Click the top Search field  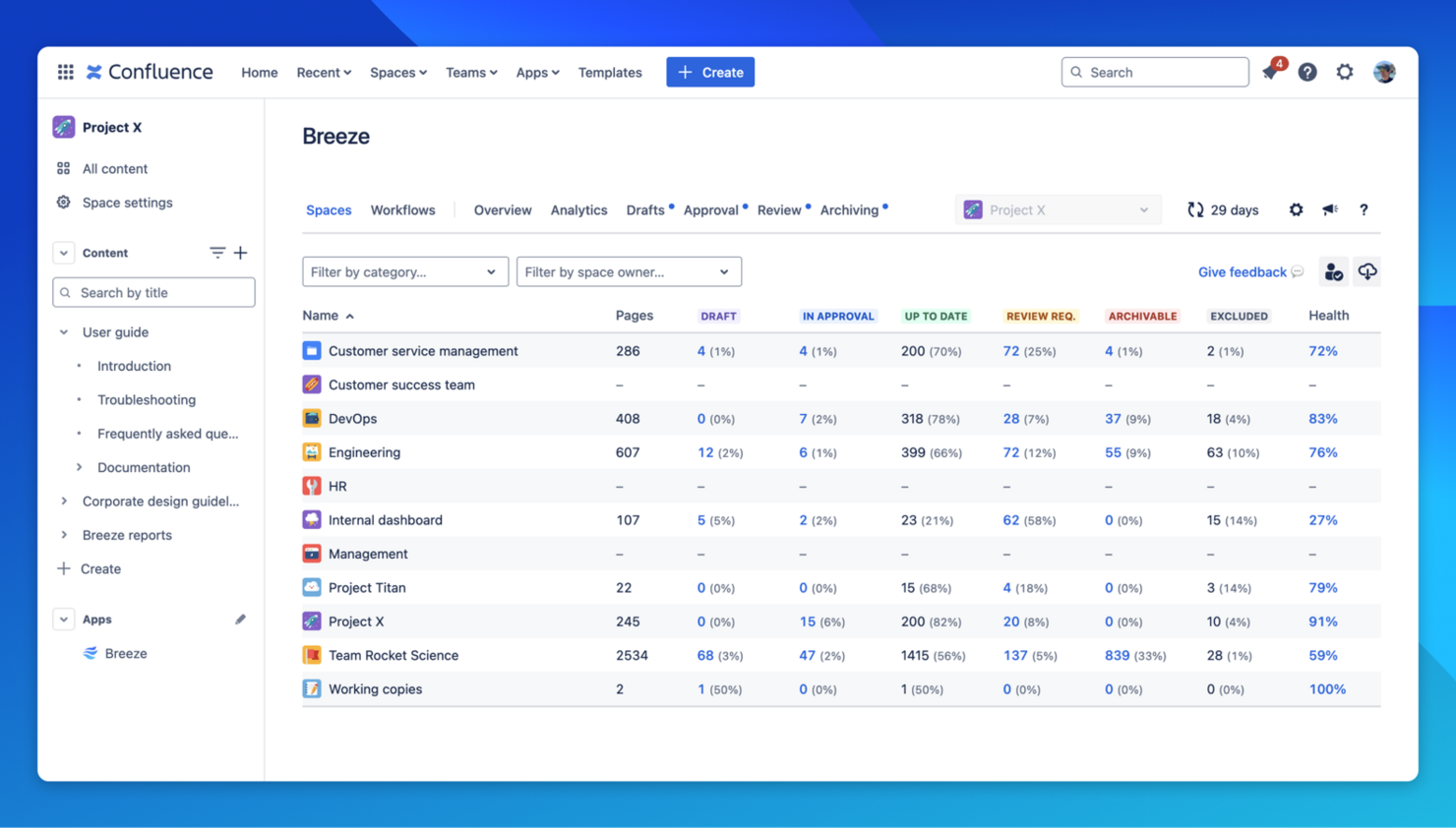1155,72
